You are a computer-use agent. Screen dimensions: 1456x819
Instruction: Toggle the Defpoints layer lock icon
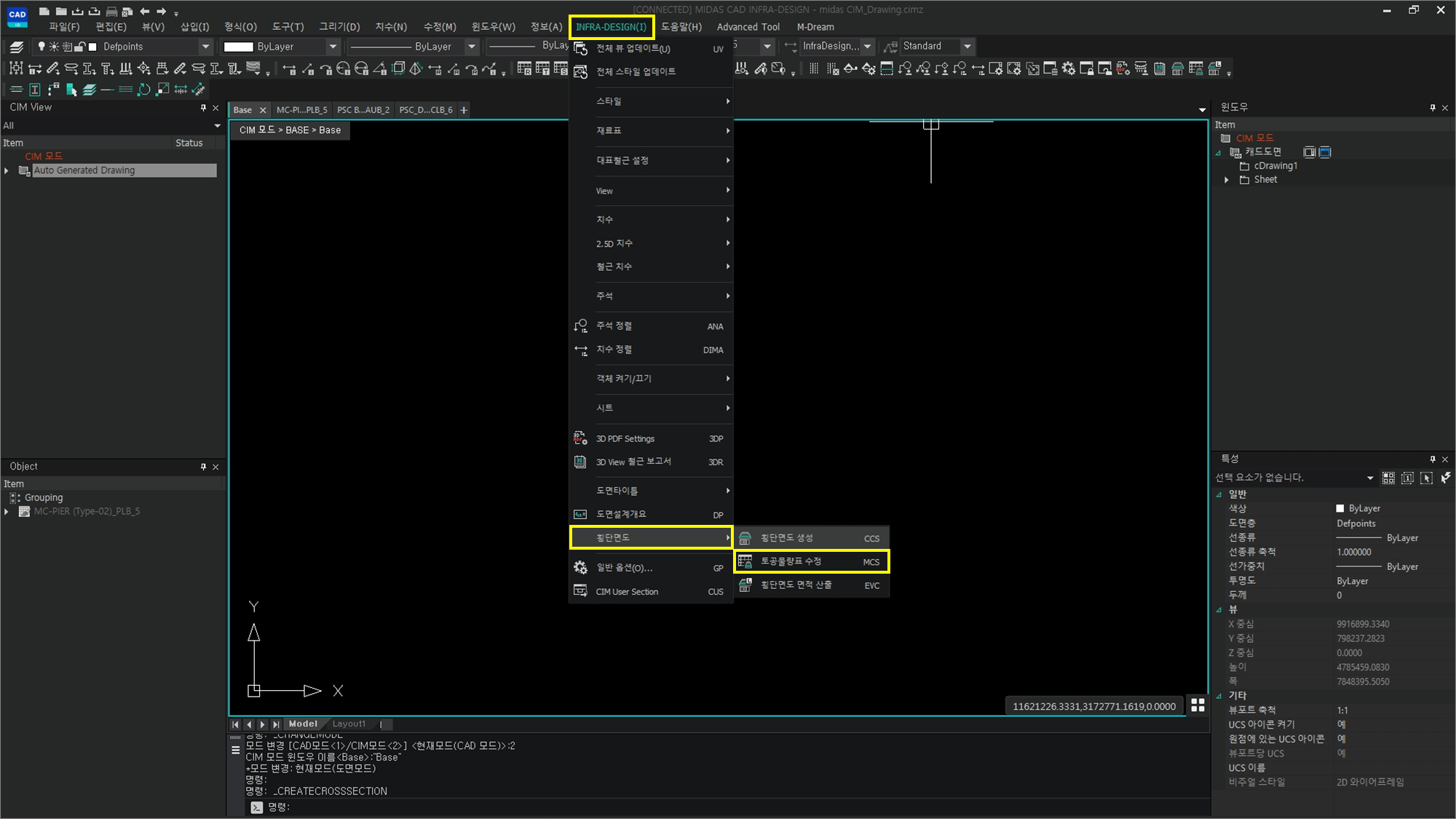(80, 47)
